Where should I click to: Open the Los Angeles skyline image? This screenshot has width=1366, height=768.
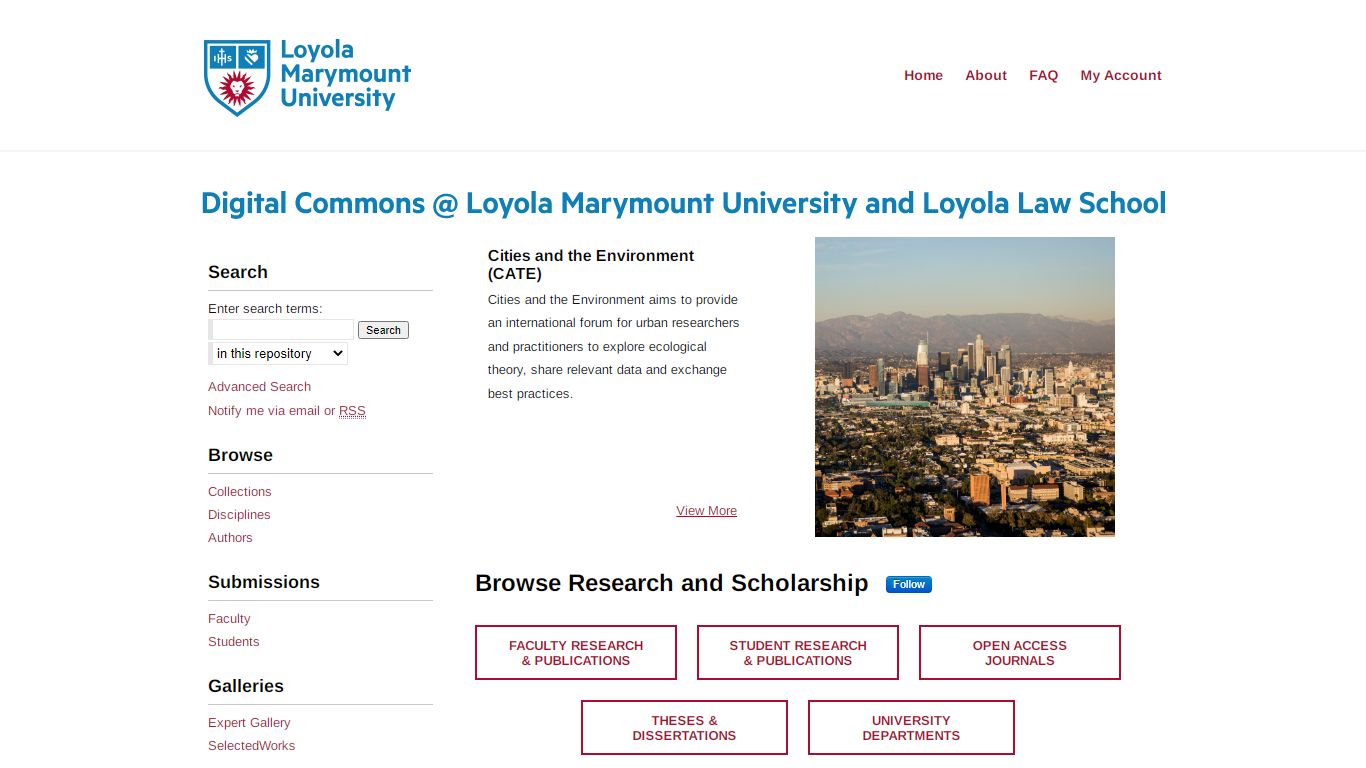964,387
